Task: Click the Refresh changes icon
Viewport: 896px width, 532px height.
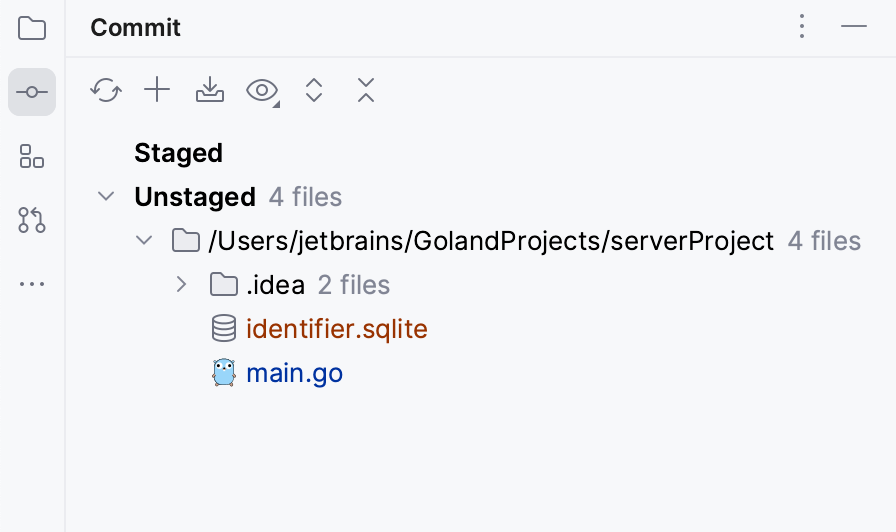Action: pyautogui.click(x=105, y=91)
